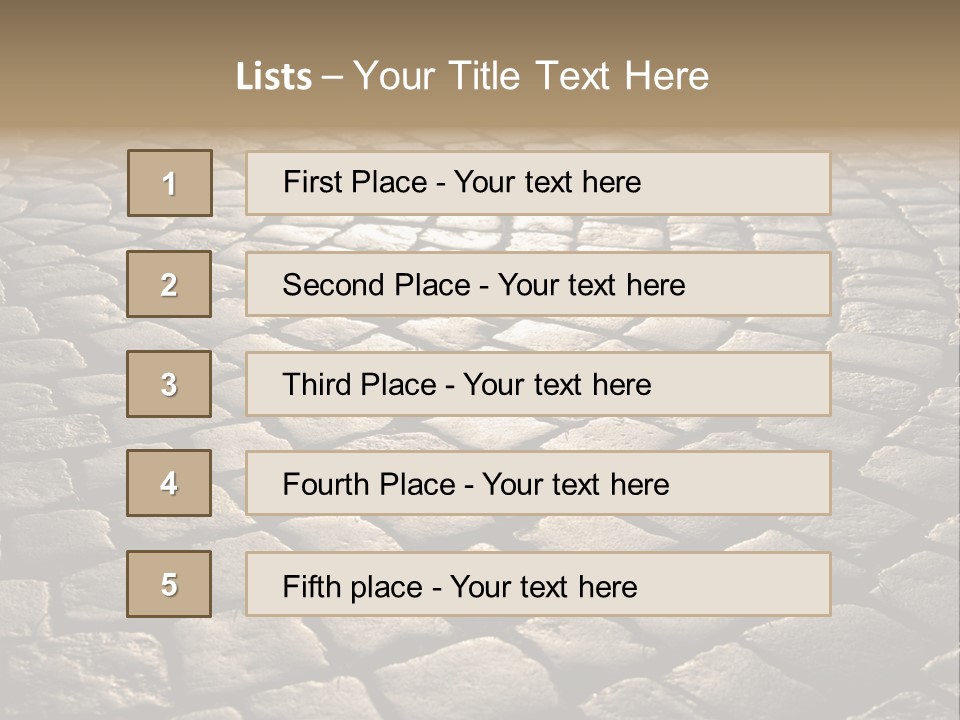The width and height of the screenshot is (960, 720).
Task: Select the "Fourth Place - Your text here" bar
Action: 538,484
